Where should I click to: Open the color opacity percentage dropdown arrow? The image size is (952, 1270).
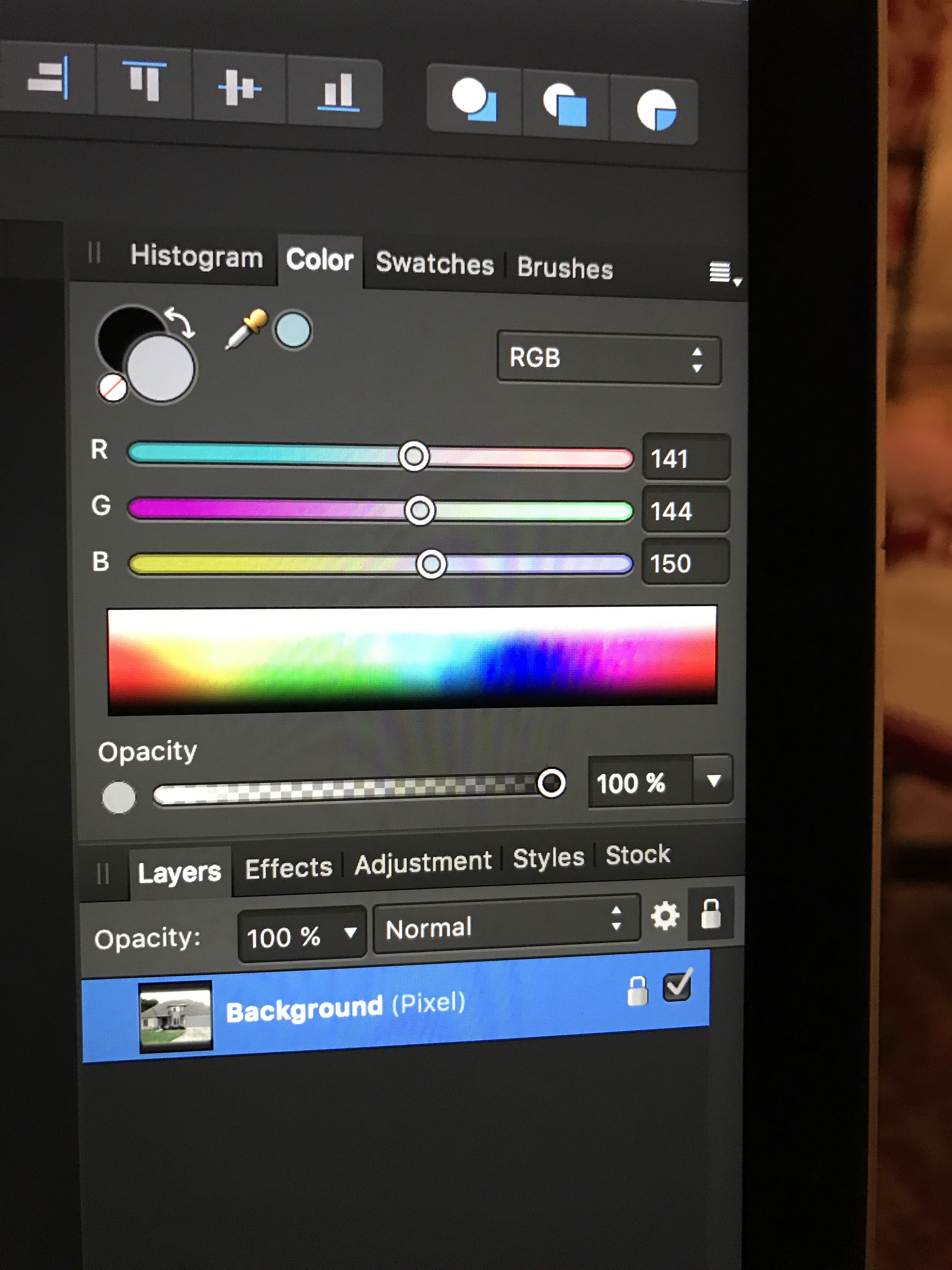(713, 781)
